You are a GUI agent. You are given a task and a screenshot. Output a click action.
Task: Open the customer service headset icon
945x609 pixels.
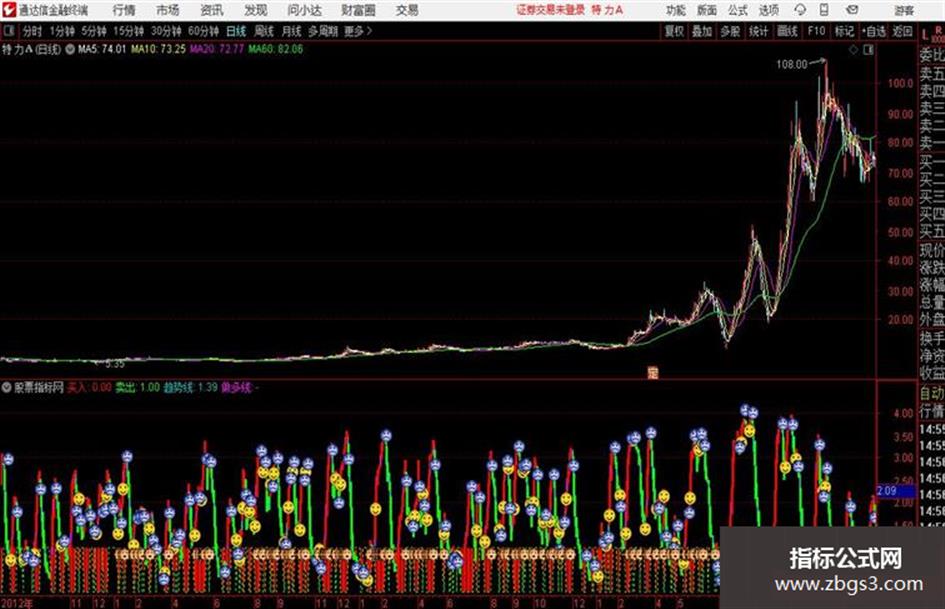[x=800, y=10]
